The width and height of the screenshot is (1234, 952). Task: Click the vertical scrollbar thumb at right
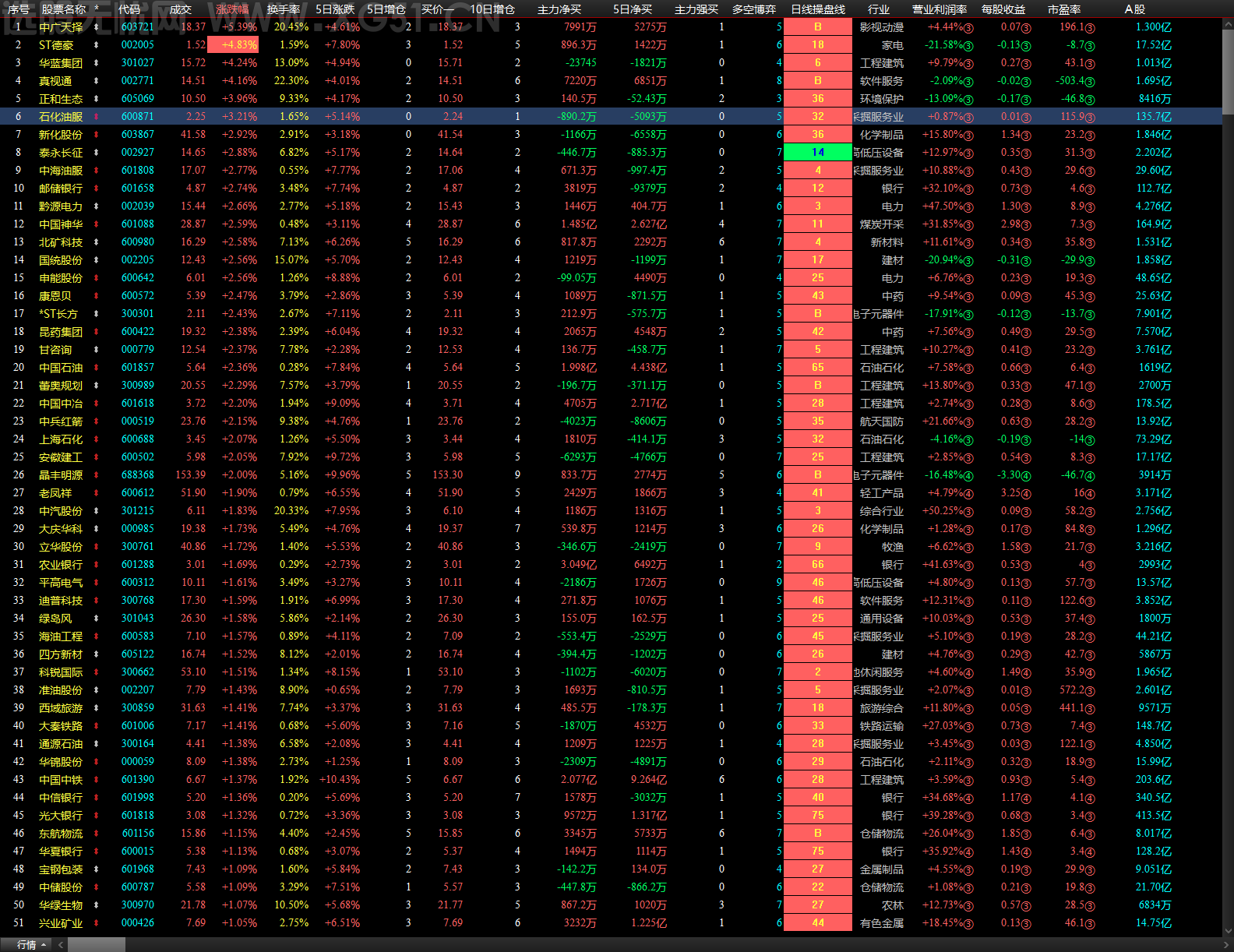pos(1228,72)
